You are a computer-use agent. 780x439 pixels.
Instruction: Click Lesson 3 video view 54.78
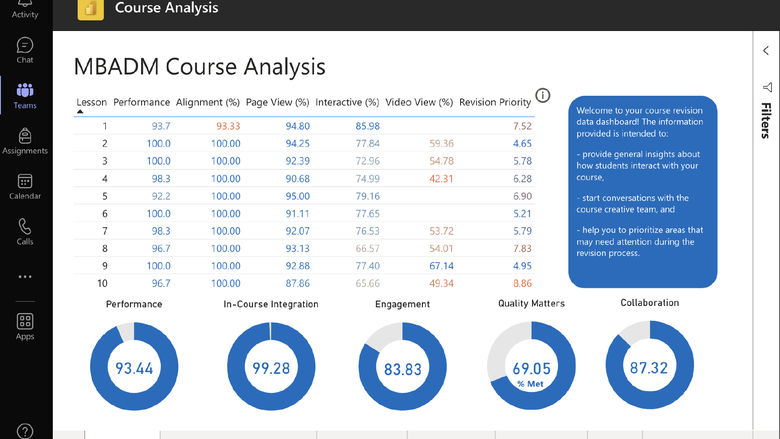pos(441,161)
